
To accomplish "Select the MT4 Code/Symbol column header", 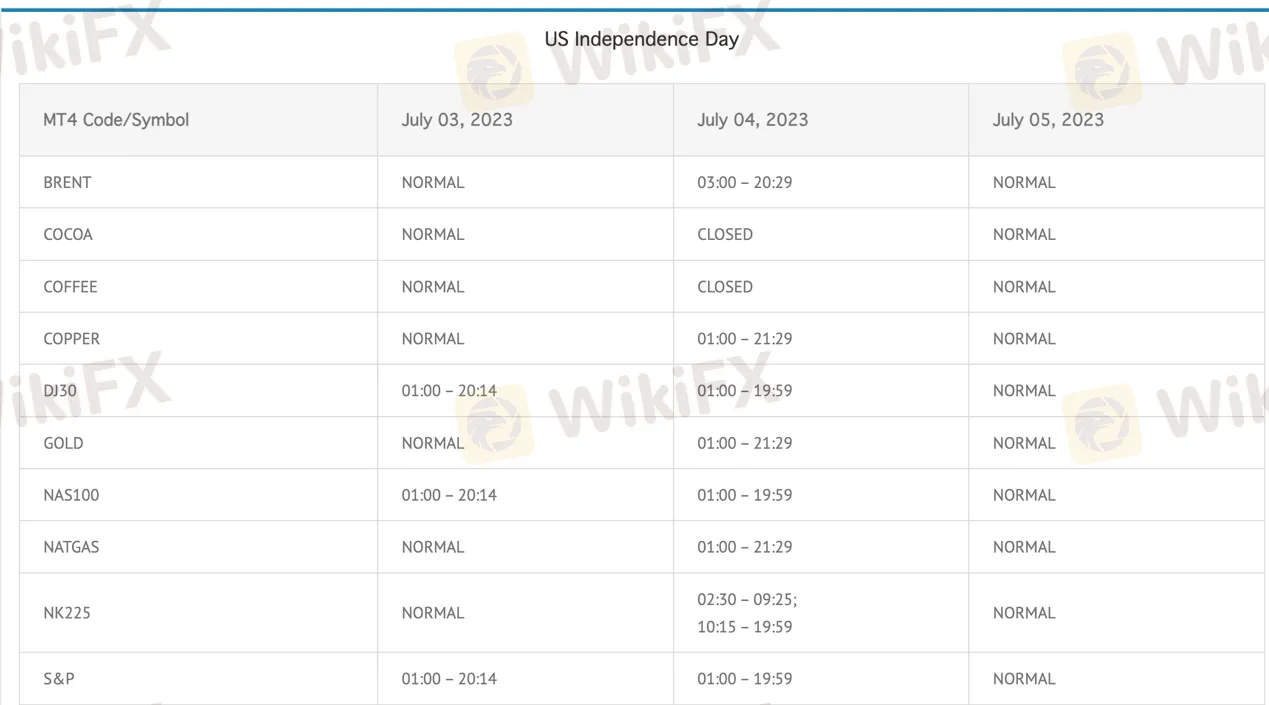I will 116,120.
